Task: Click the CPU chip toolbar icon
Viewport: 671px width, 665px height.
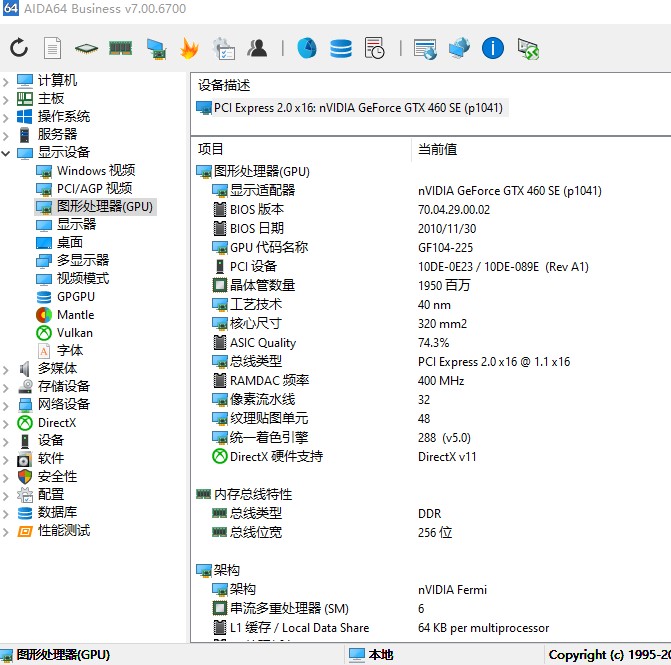Action: [x=86, y=48]
